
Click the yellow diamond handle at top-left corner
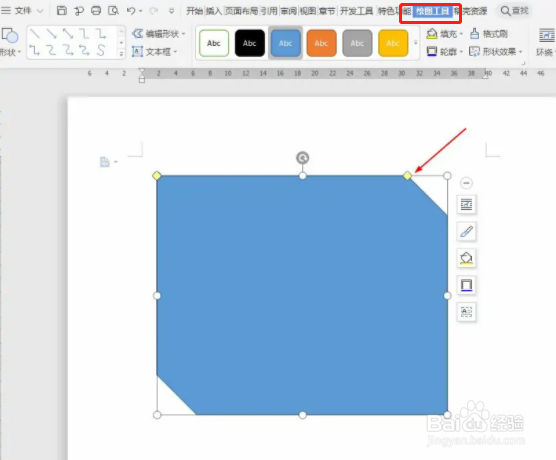(157, 176)
